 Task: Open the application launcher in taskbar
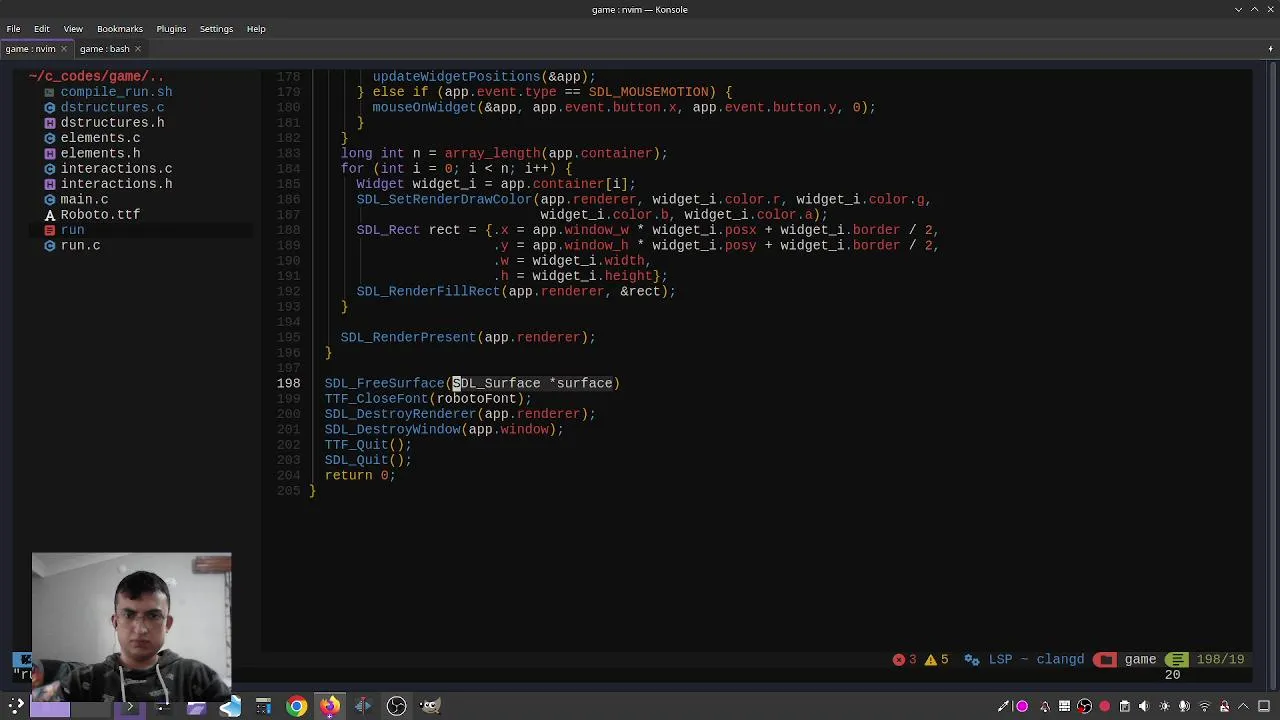pyautogui.click(x=14, y=706)
